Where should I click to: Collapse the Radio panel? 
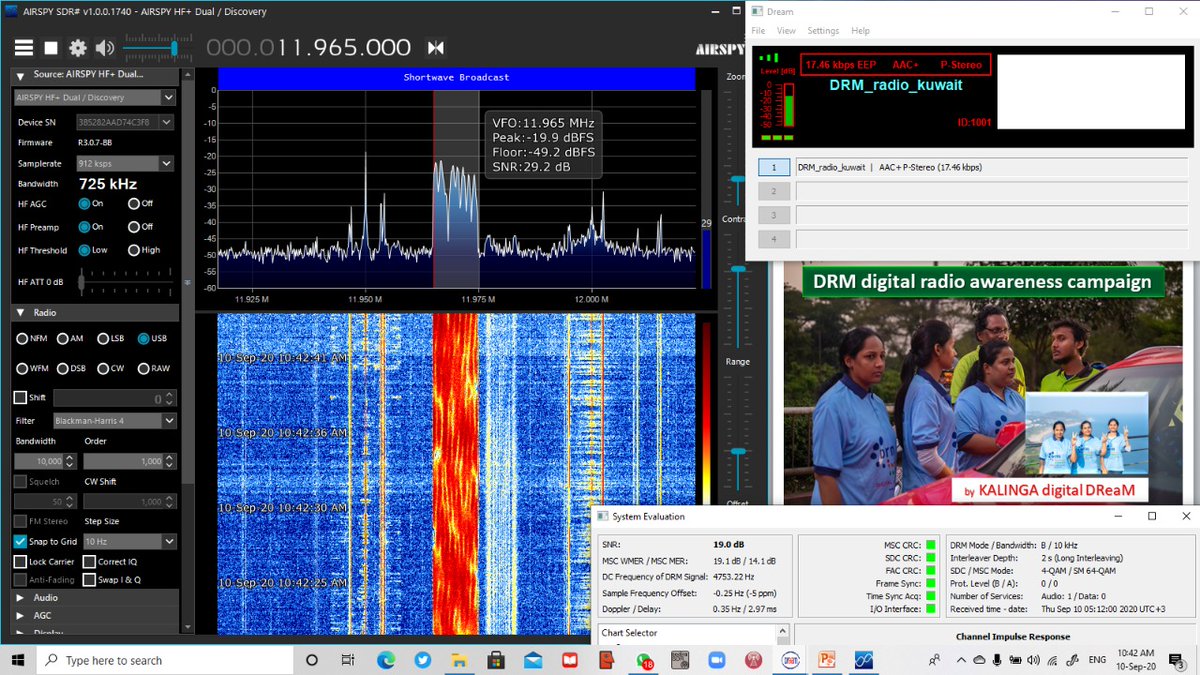click(21, 313)
